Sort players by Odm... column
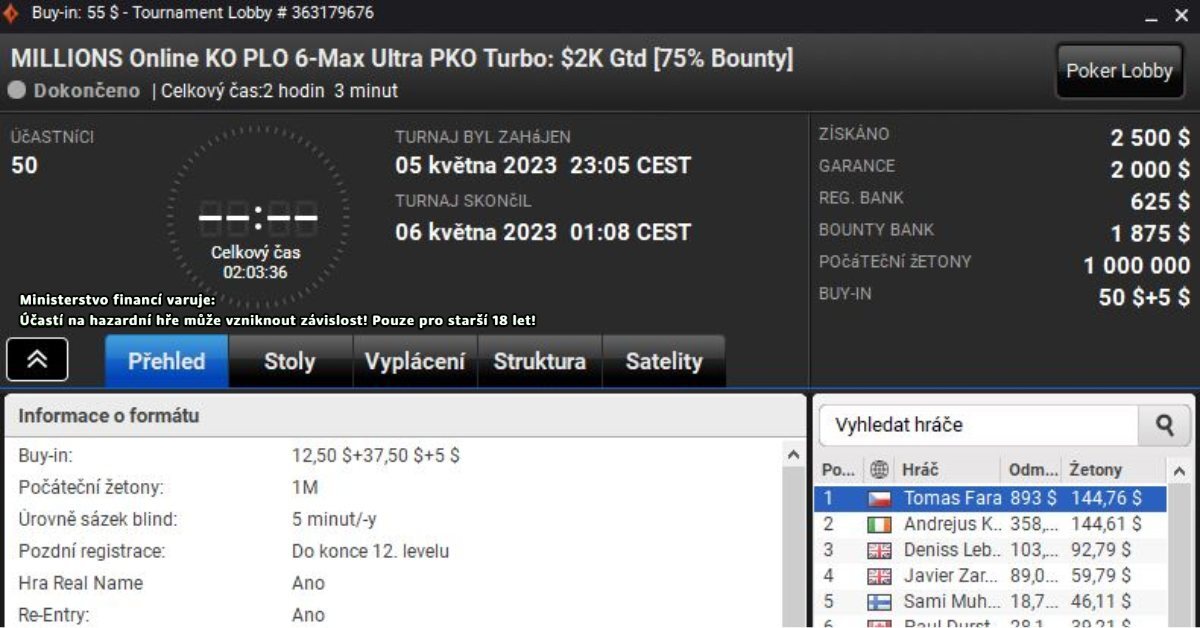 click(1032, 470)
